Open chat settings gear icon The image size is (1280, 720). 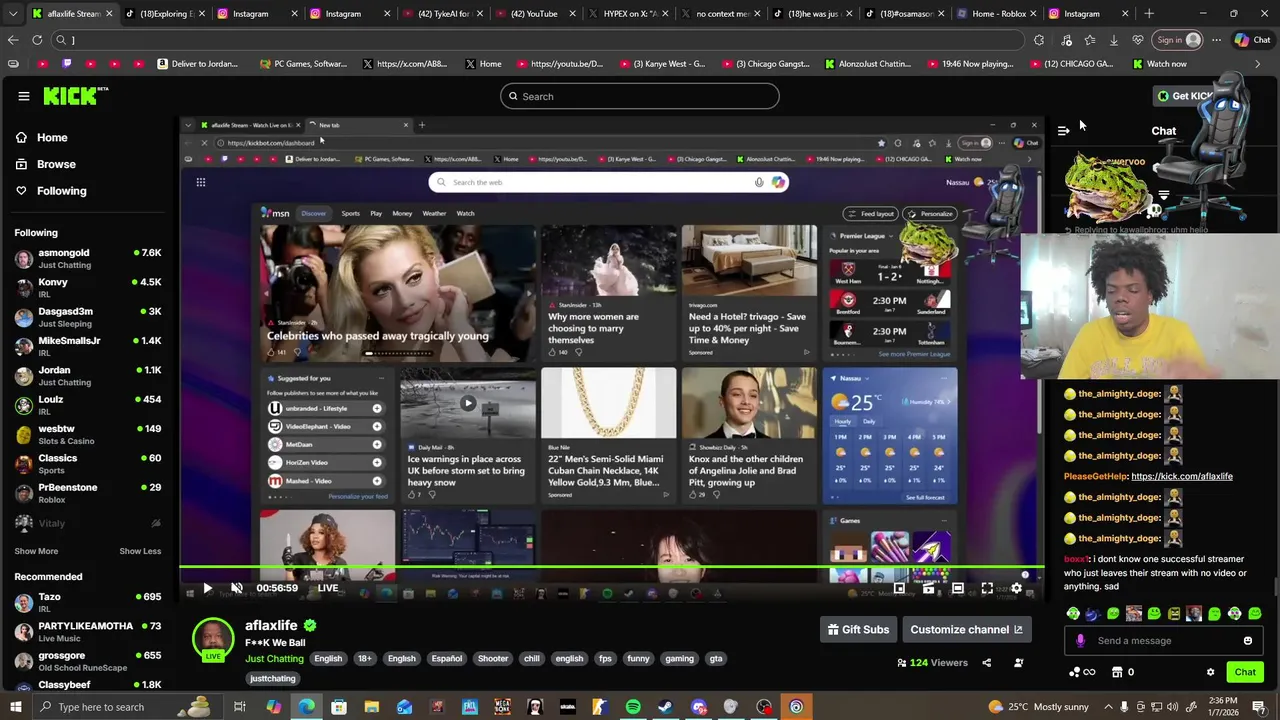click(x=1210, y=672)
